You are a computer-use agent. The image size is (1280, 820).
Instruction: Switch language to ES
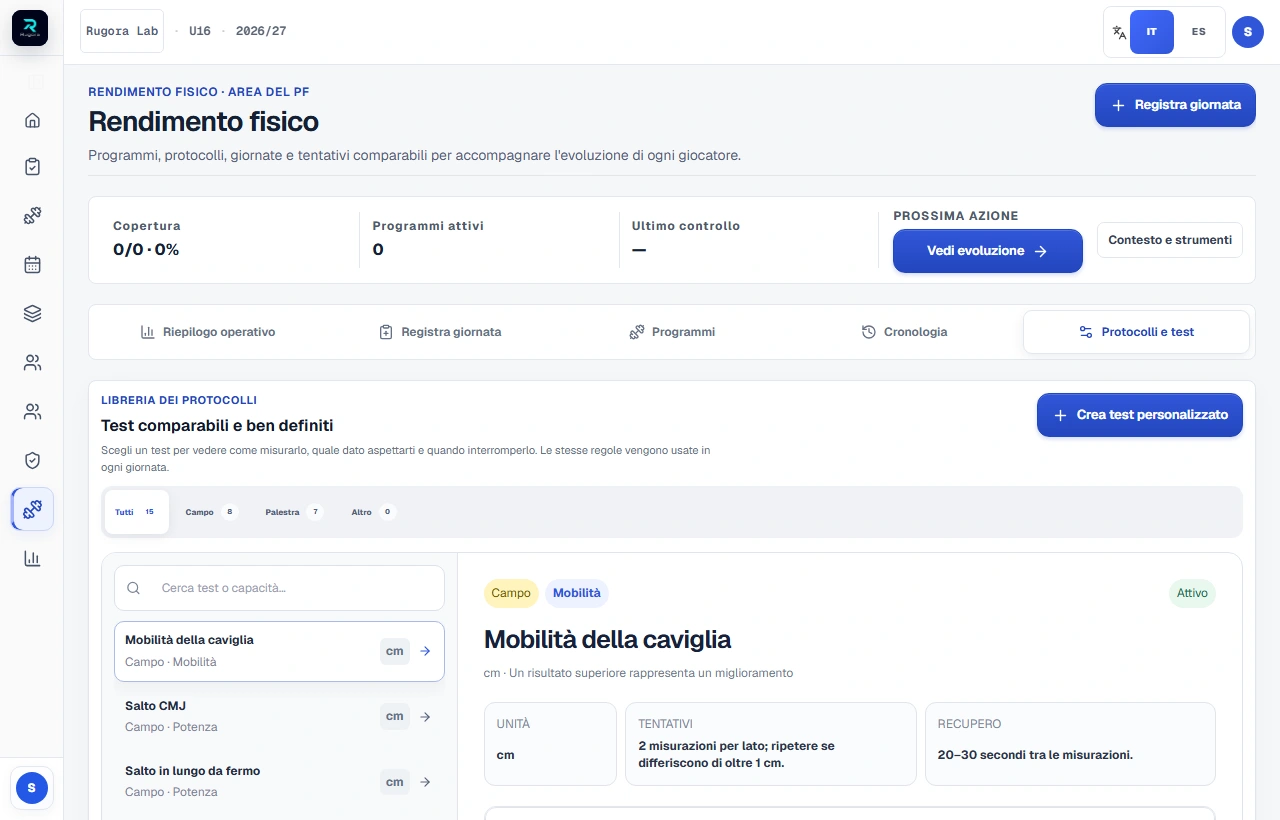pyautogui.click(x=1198, y=32)
